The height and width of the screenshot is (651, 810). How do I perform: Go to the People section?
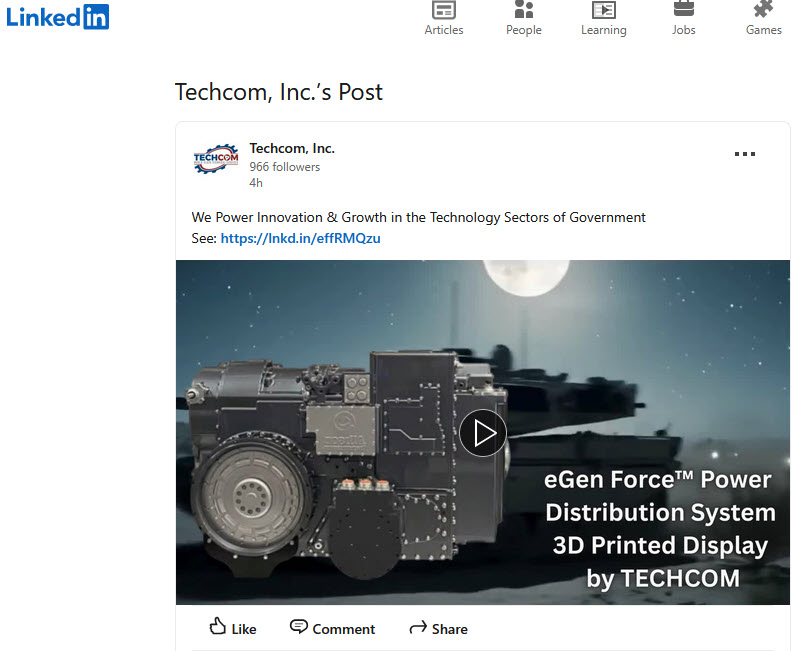(x=523, y=19)
